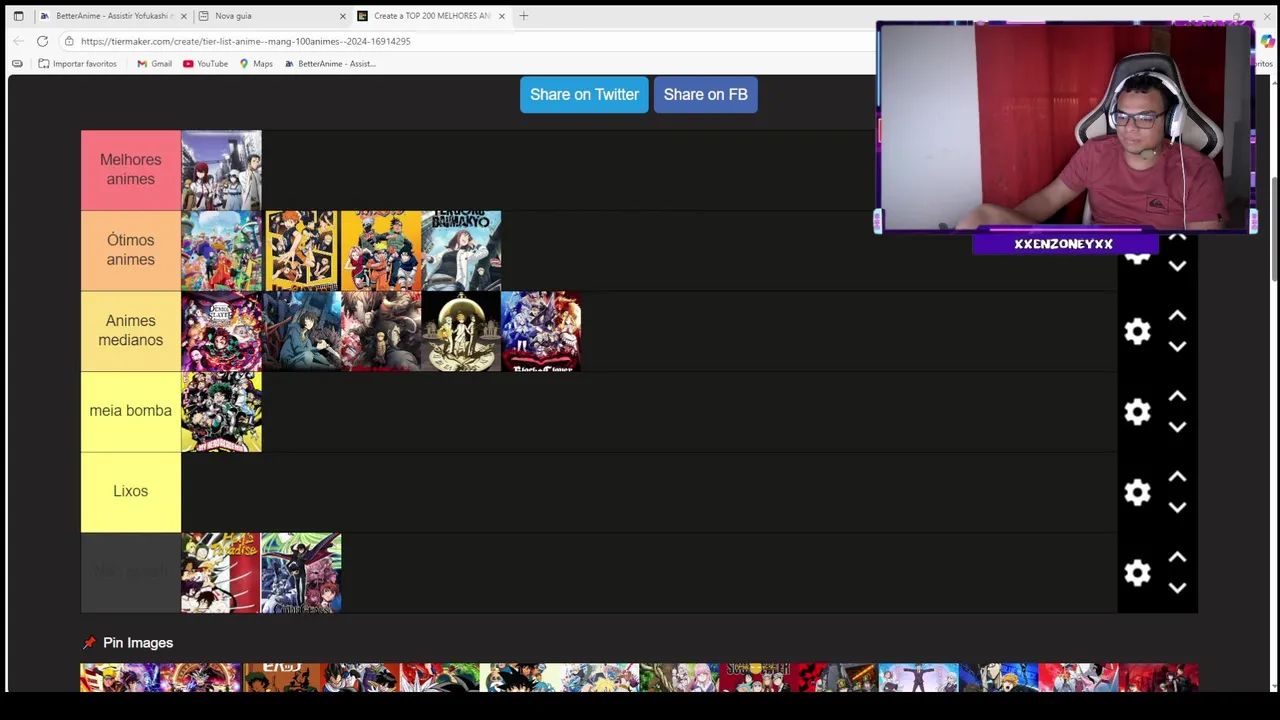
Task: Open Gmail bookmark
Action: tap(154, 64)
